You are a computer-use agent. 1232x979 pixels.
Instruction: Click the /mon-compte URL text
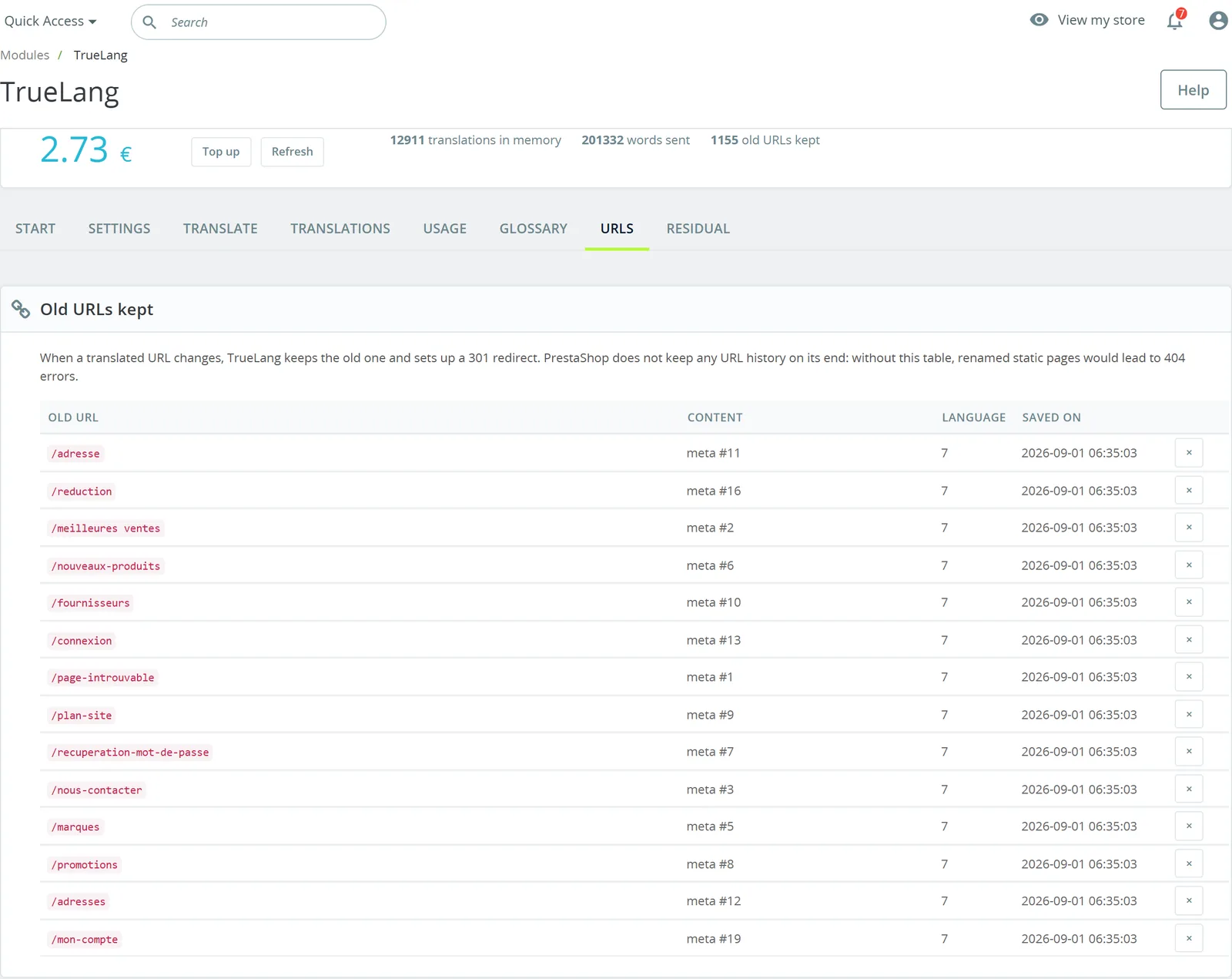(85, 940)
